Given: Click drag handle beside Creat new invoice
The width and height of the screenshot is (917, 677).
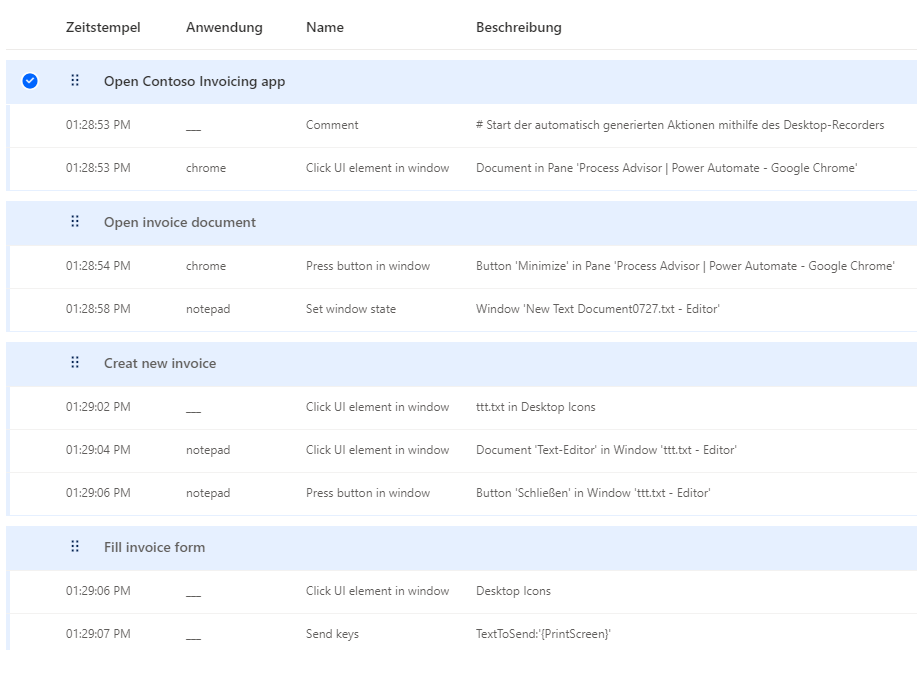Looking at the screenshot, I should (75, 362).
